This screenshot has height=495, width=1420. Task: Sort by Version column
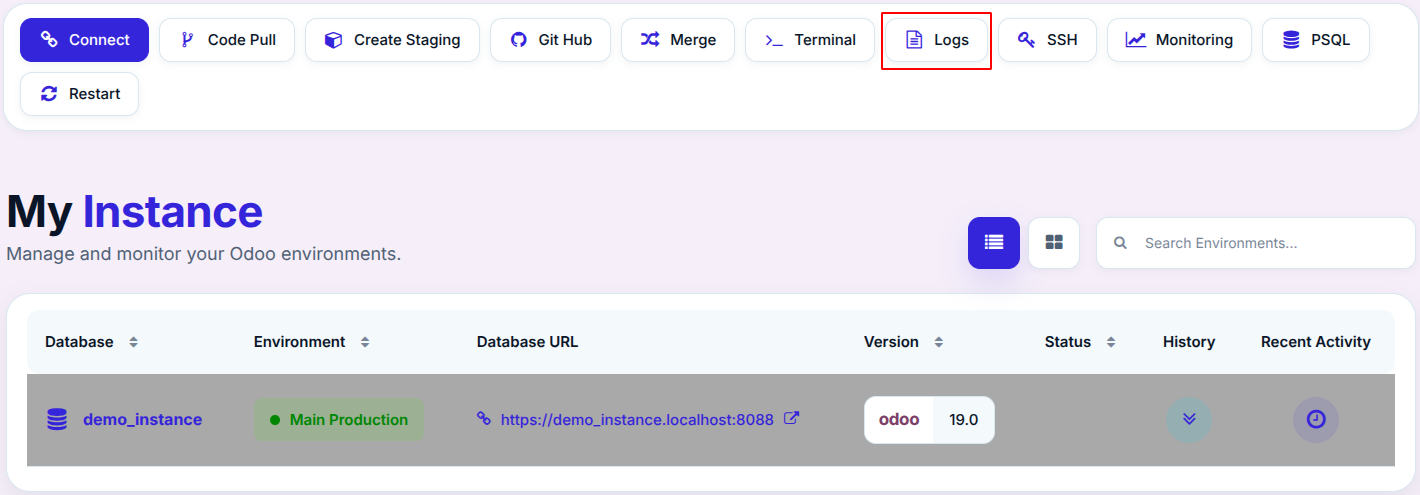pos(938,342)
